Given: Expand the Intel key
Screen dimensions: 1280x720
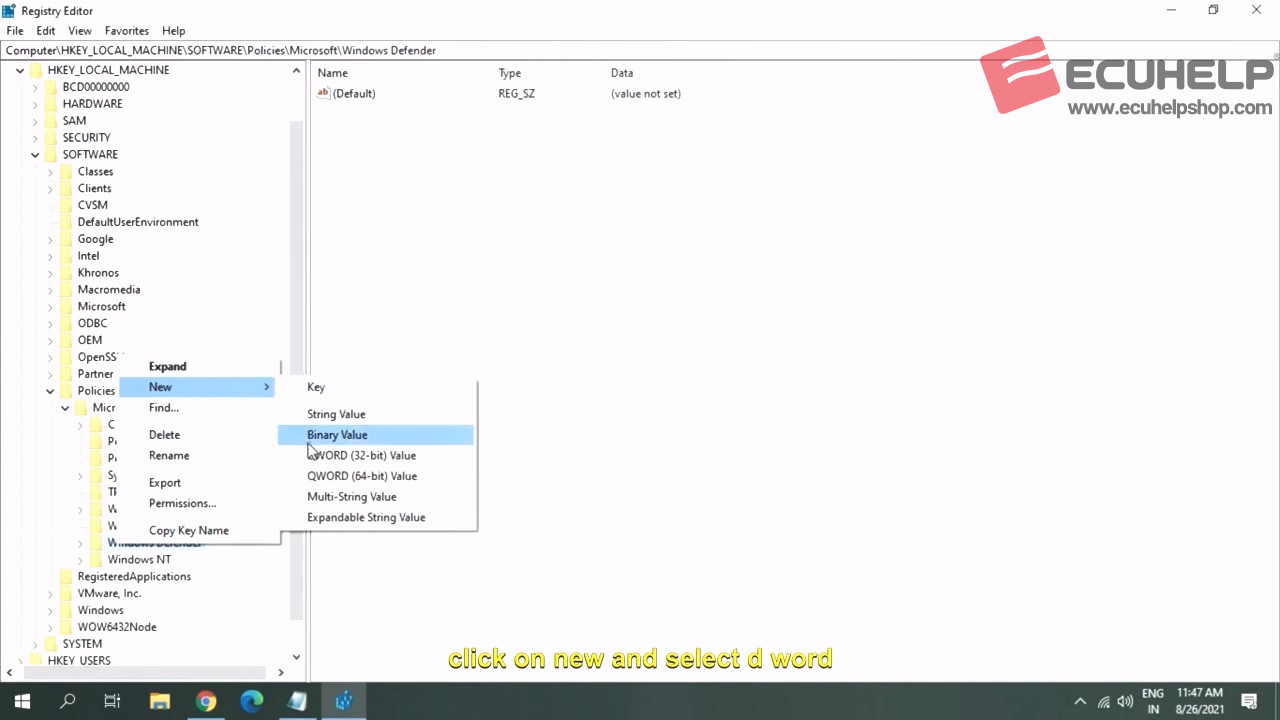Looking at the screenshot, I should [x=50, y=256].
